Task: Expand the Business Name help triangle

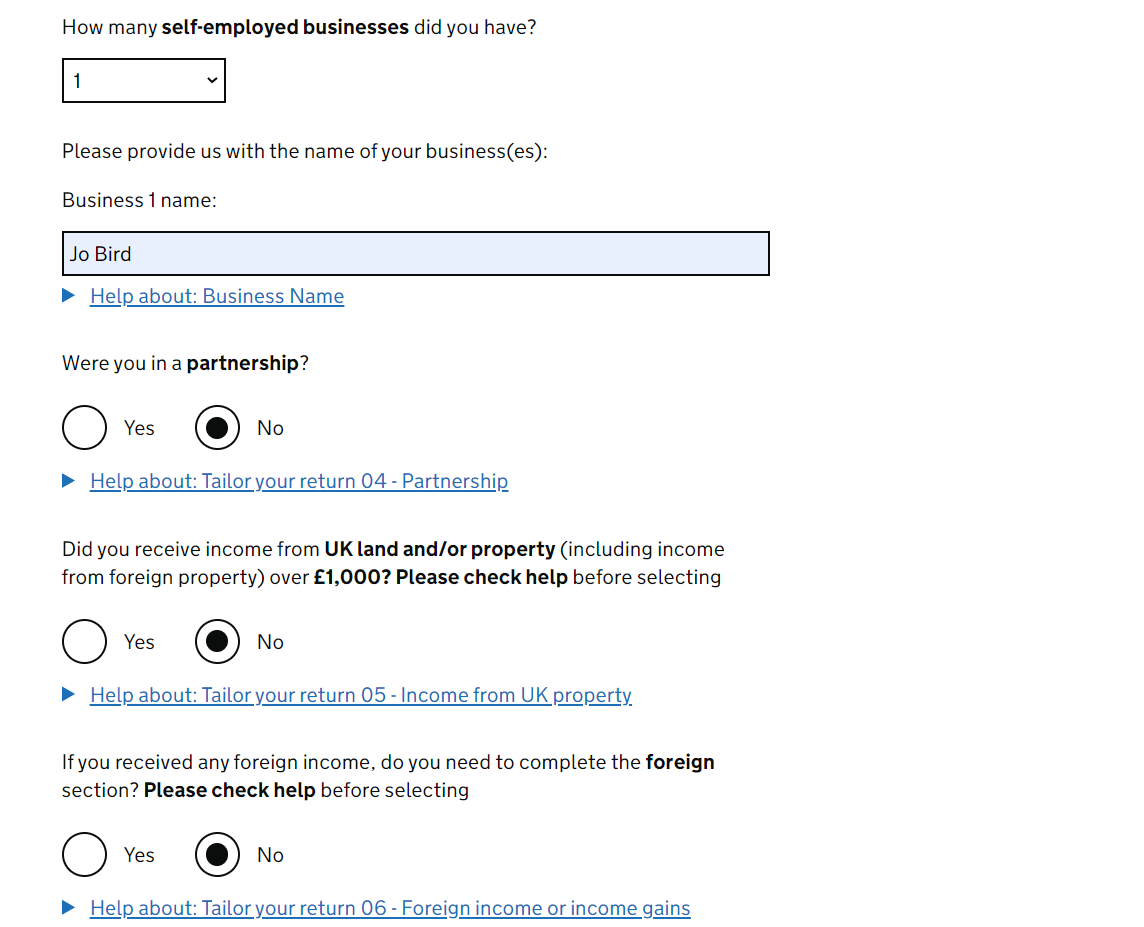Action: (69, 295)
